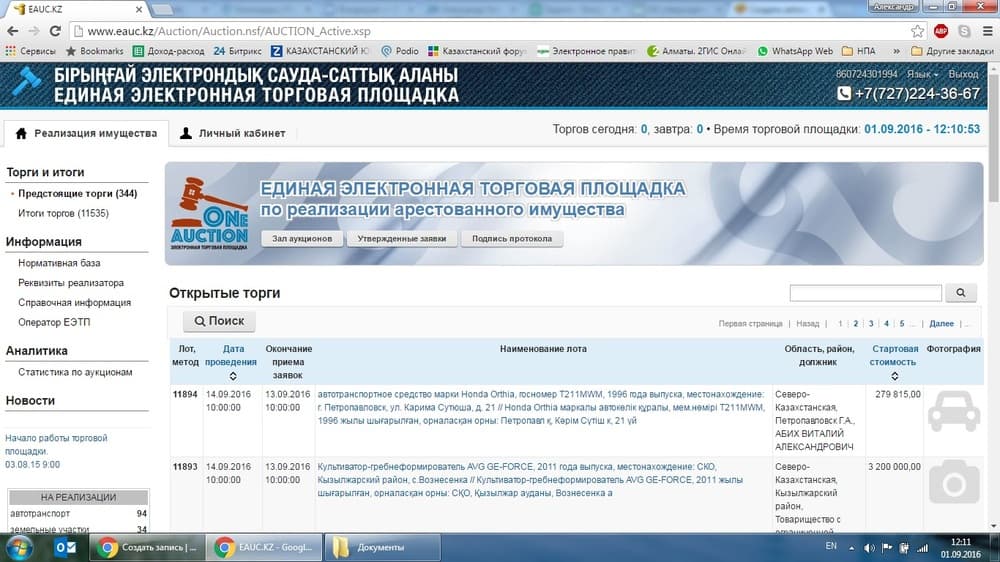
Task: Click the browser forward arrow
Action: click(34, 31)
